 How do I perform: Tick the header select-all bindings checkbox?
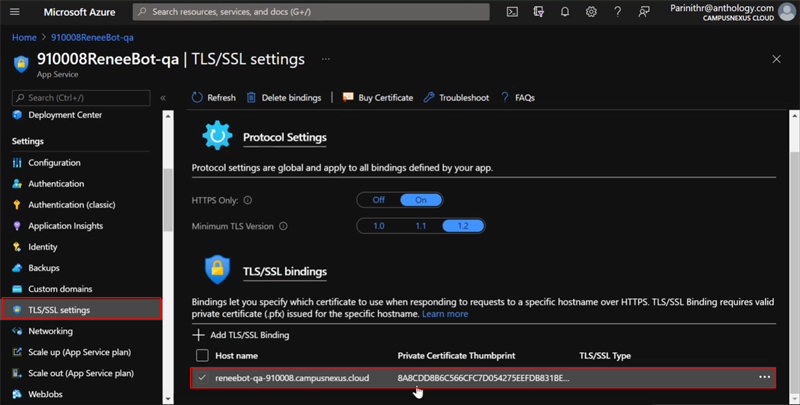tap(203, 356)
